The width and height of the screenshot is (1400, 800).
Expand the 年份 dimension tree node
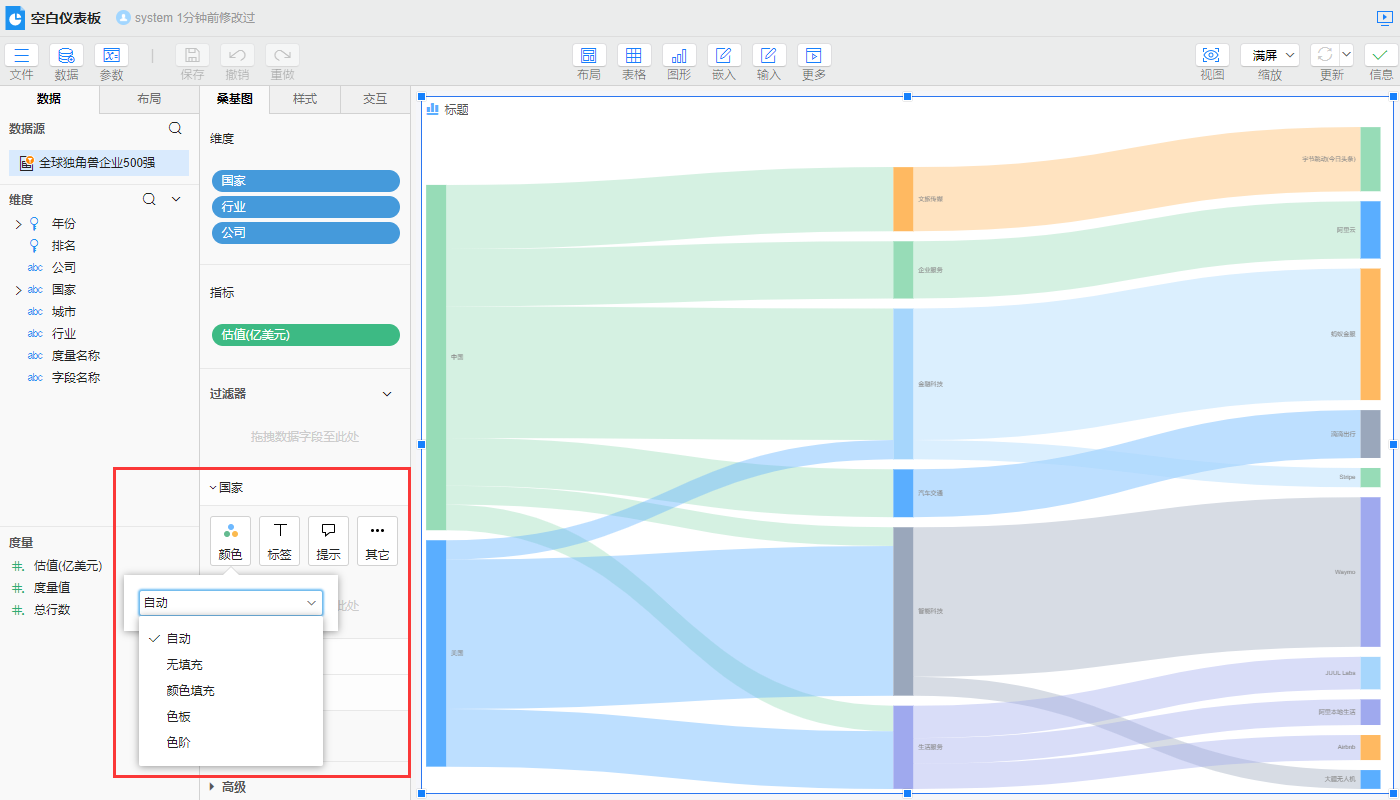(x=18, y=224)
